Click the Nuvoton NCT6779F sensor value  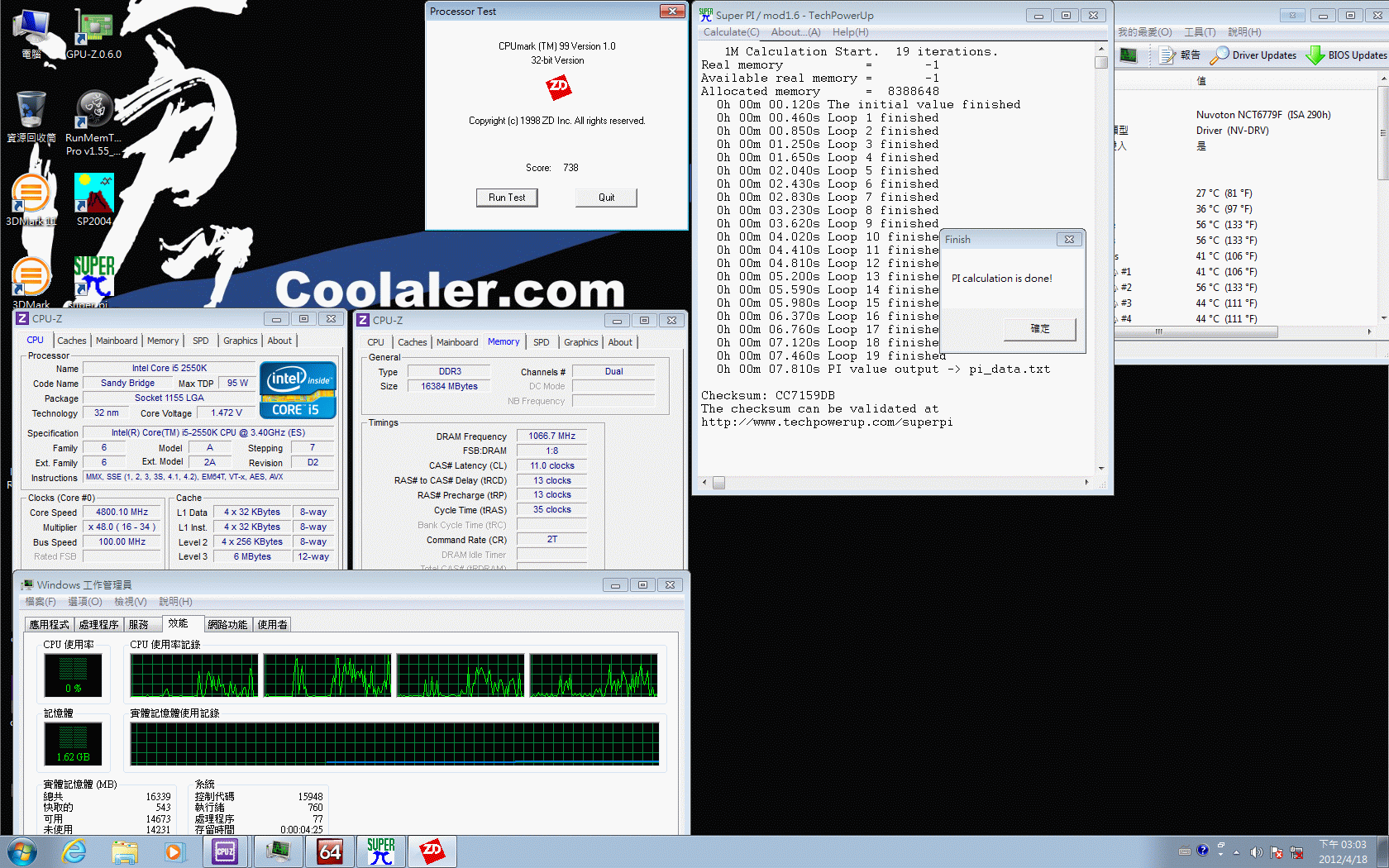(1263, 115)
